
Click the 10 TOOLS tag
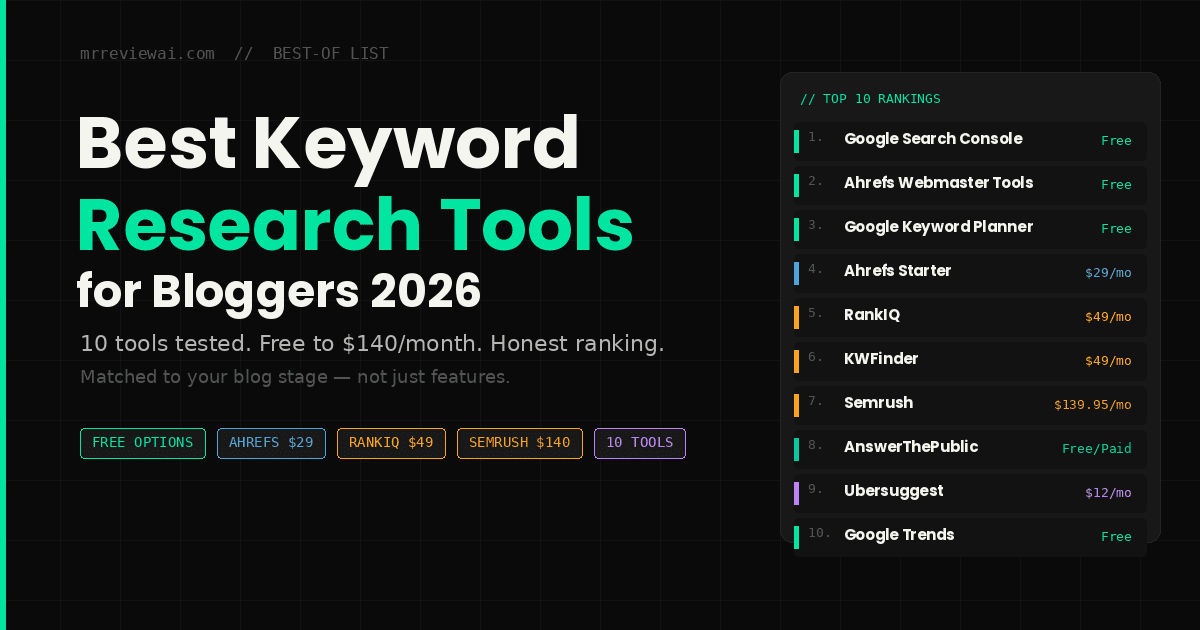(x=640, y=443)
